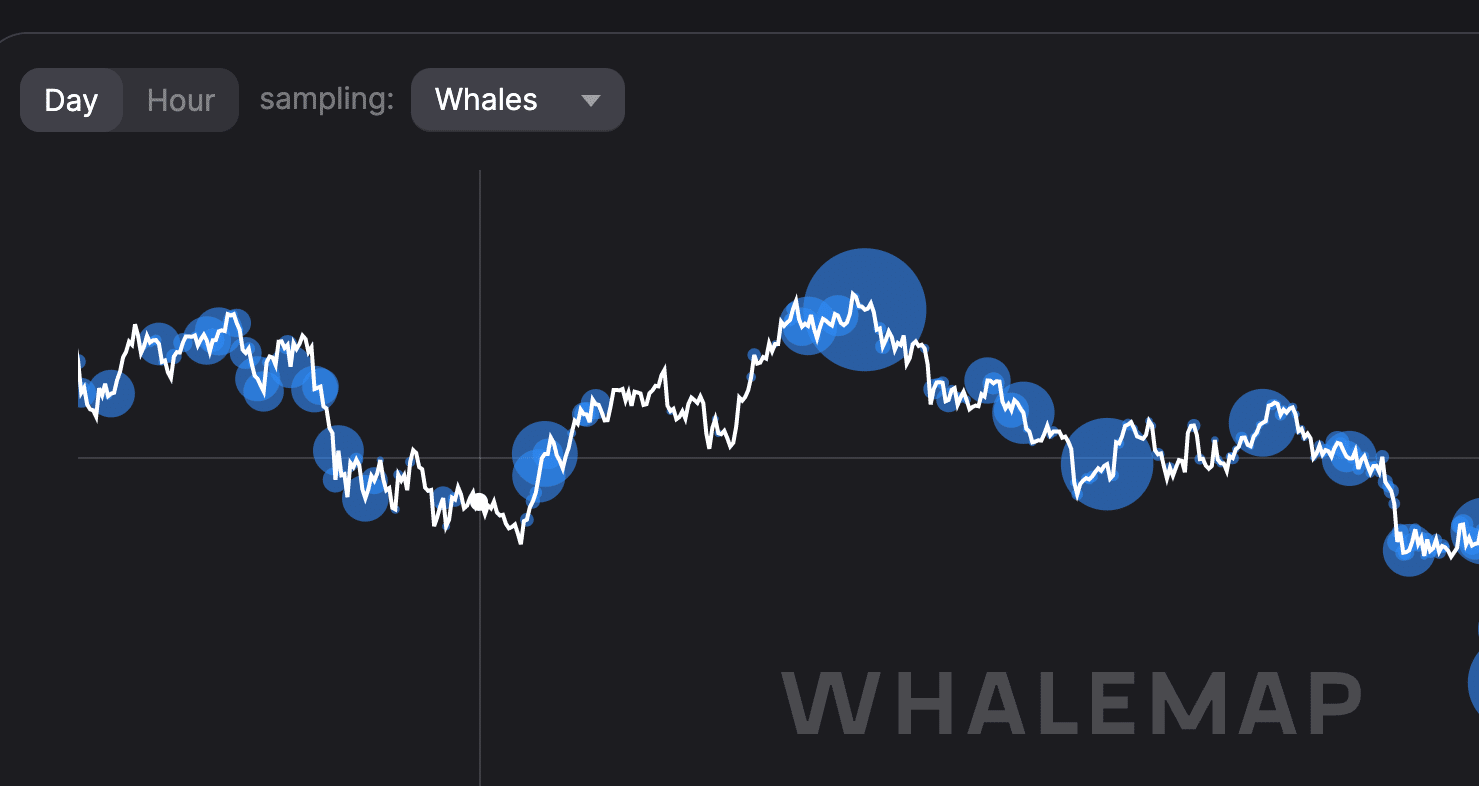The width and height of the screenshot is (1479, 786).
Task: Select the largest whale bubble at price peak
Action: click(x=865, y=309)
